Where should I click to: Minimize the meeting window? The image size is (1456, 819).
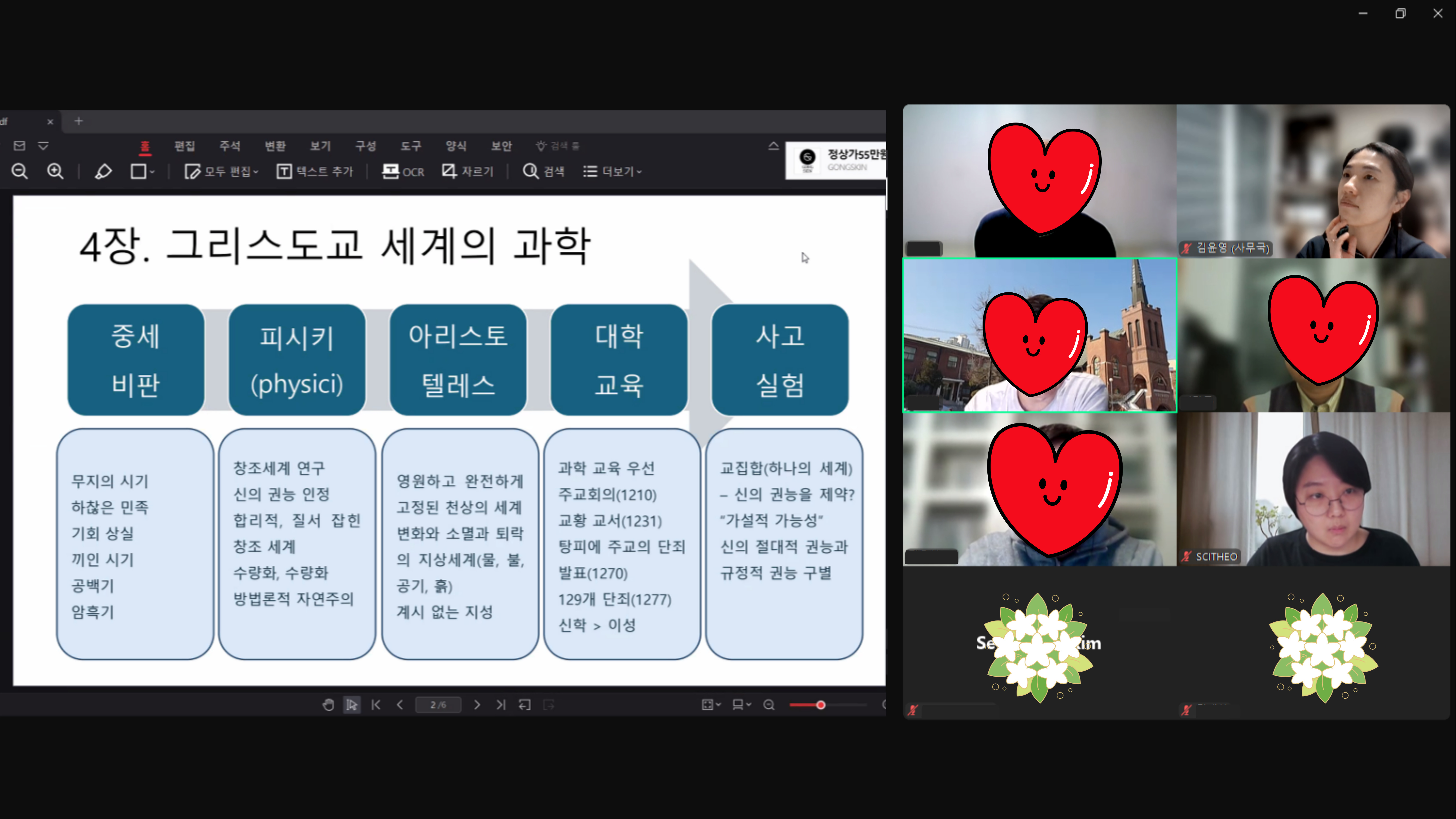click(1363, 13)
